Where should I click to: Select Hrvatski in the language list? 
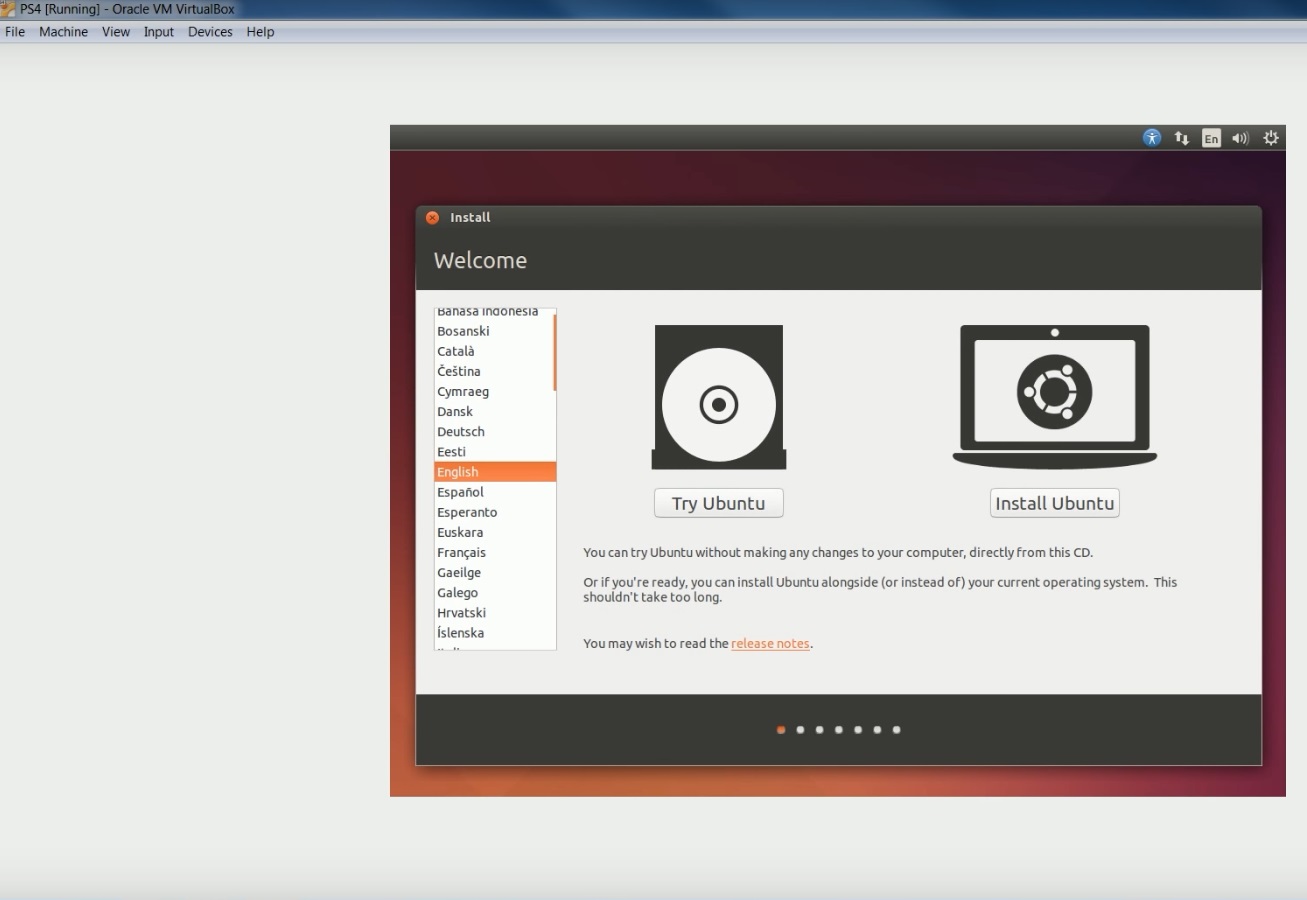click(494, 612)
